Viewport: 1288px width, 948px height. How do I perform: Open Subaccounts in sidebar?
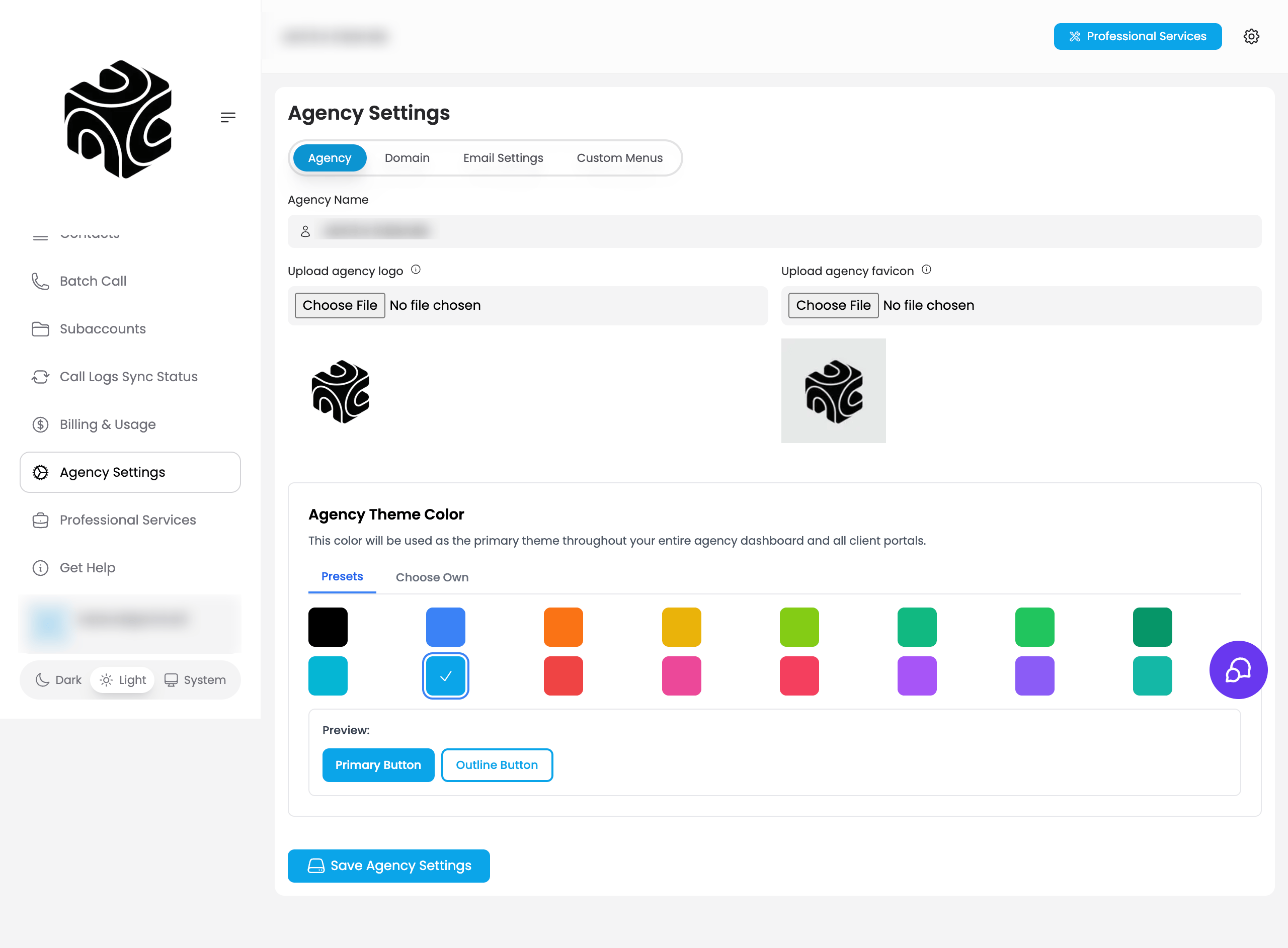pos(130,329)
